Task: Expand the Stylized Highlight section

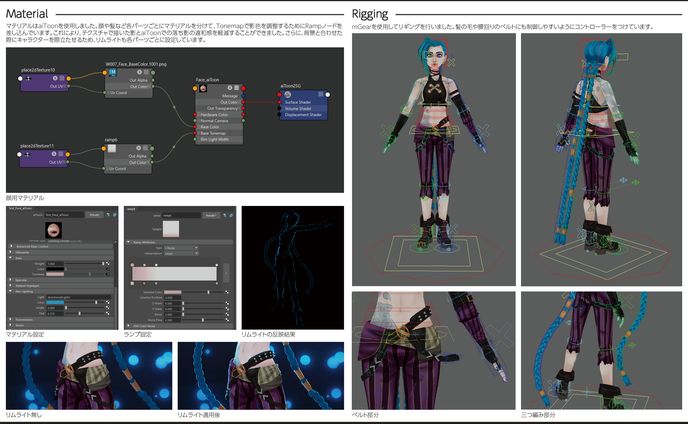Action: 10,285
